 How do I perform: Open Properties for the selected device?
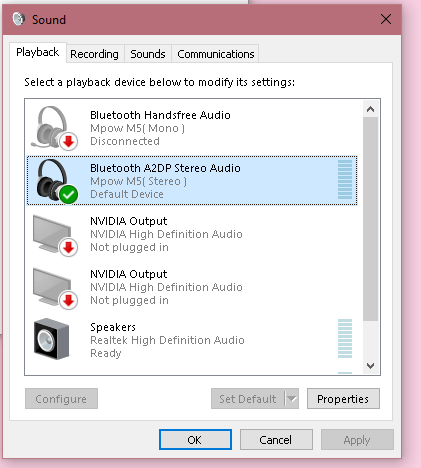coord(343,399)
